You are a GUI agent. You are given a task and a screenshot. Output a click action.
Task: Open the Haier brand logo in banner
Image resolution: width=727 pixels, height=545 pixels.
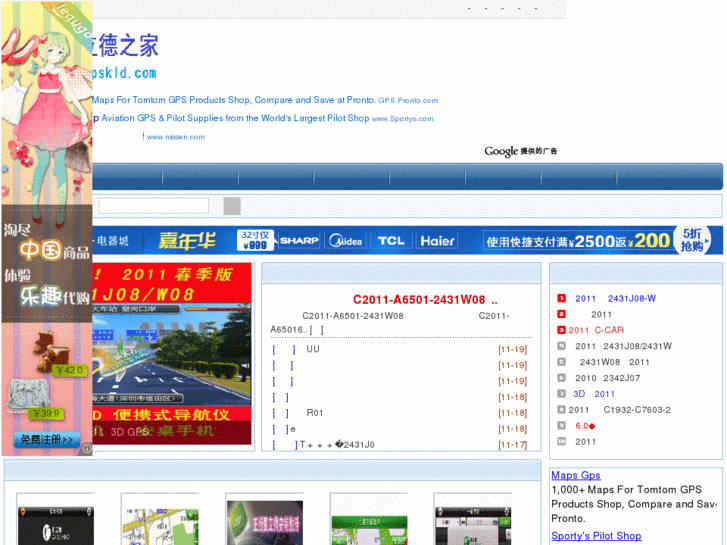[x=437, y=241]
